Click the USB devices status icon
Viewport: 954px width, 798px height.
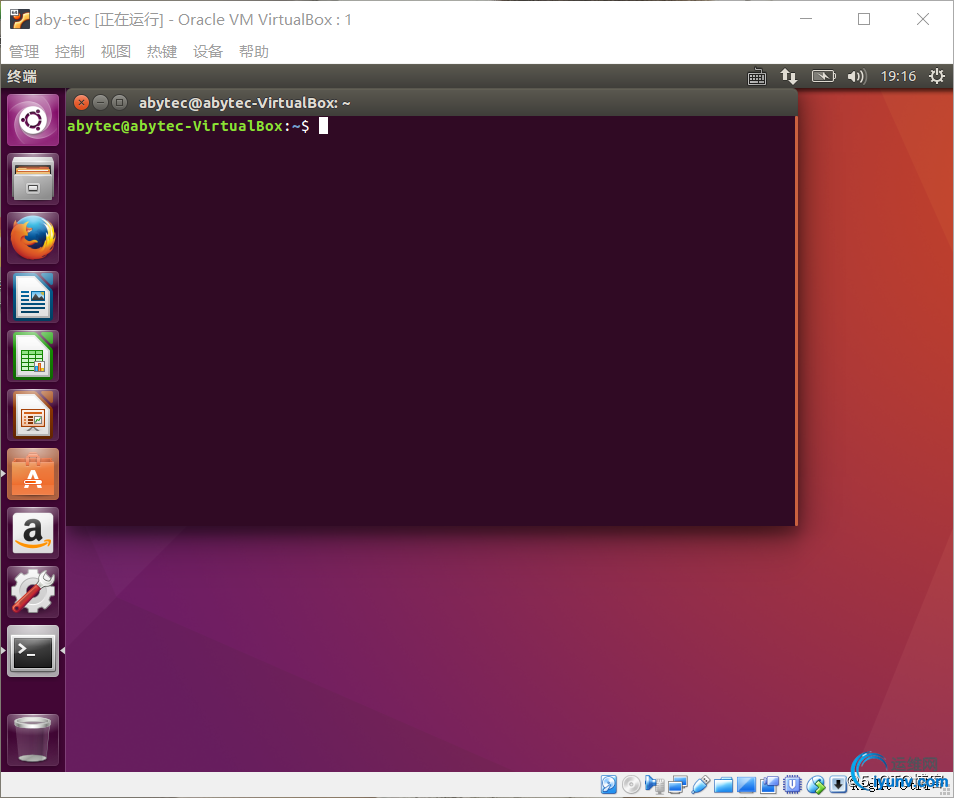(x=700, y=785)
